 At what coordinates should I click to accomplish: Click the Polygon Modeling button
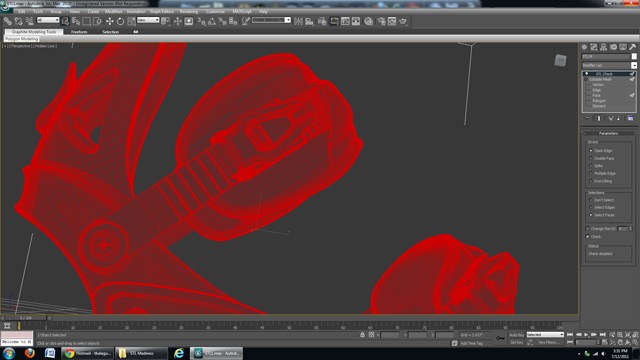pos(22,39)
